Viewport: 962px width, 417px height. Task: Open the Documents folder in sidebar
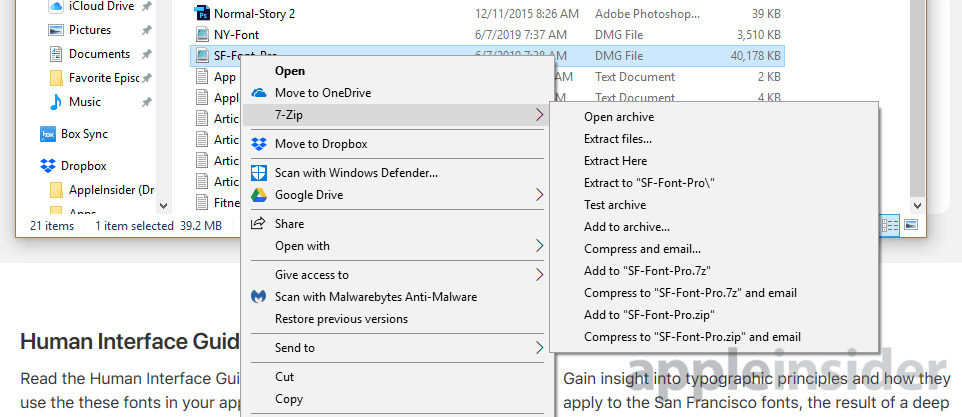[x=99, y=54]
